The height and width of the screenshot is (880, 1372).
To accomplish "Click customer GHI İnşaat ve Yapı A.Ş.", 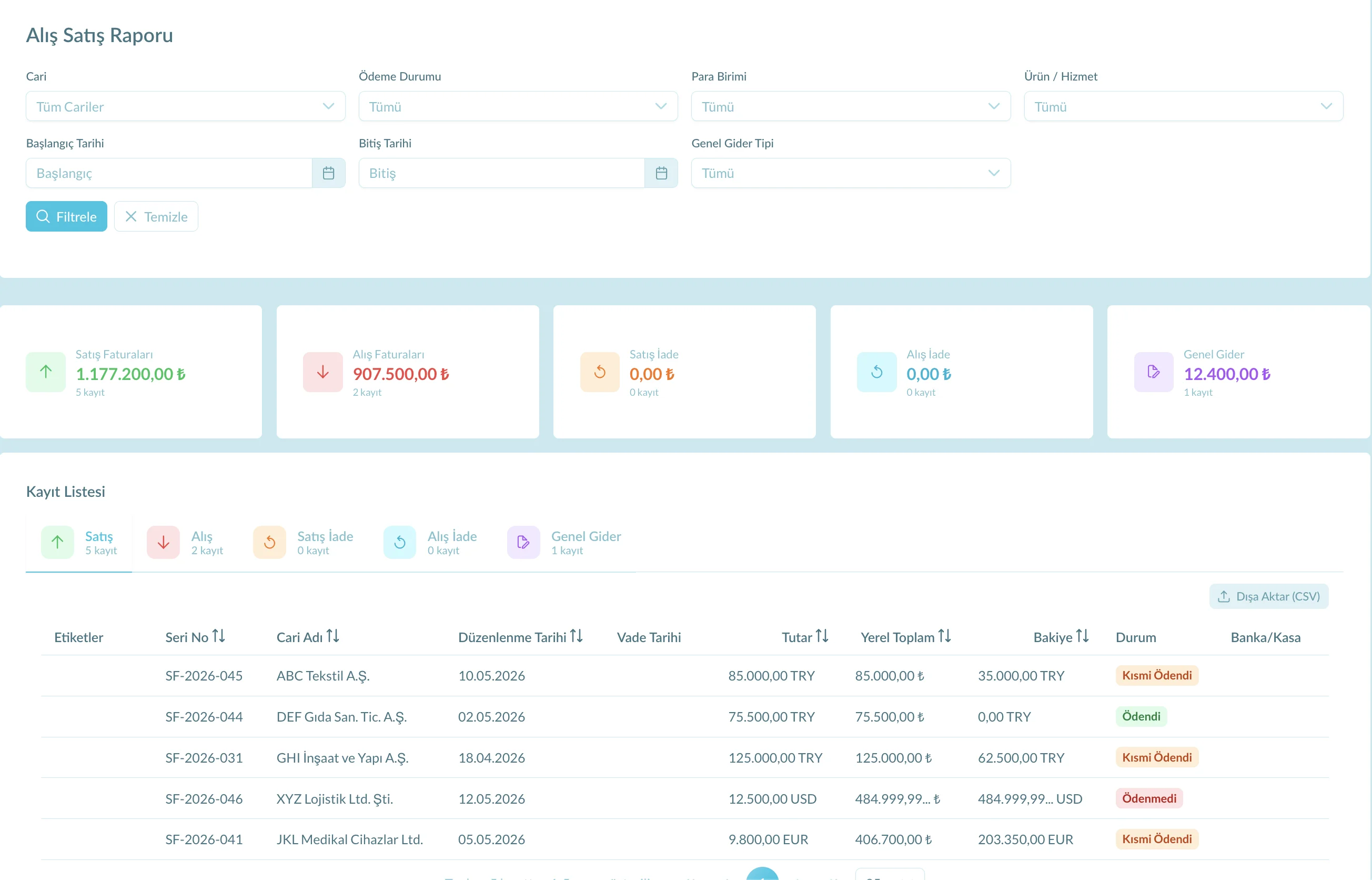I will click(x=342, y=758).
